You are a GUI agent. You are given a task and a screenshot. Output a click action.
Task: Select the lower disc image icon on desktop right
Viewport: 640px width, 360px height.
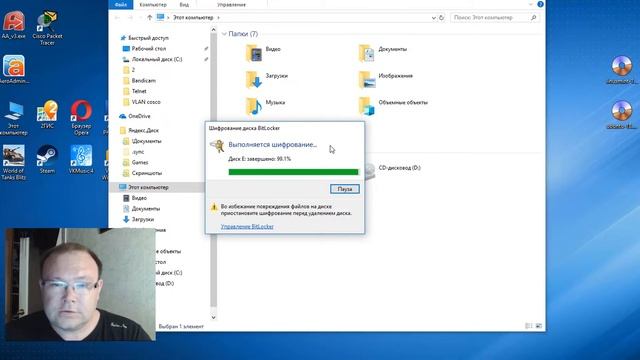click(622, 115)
